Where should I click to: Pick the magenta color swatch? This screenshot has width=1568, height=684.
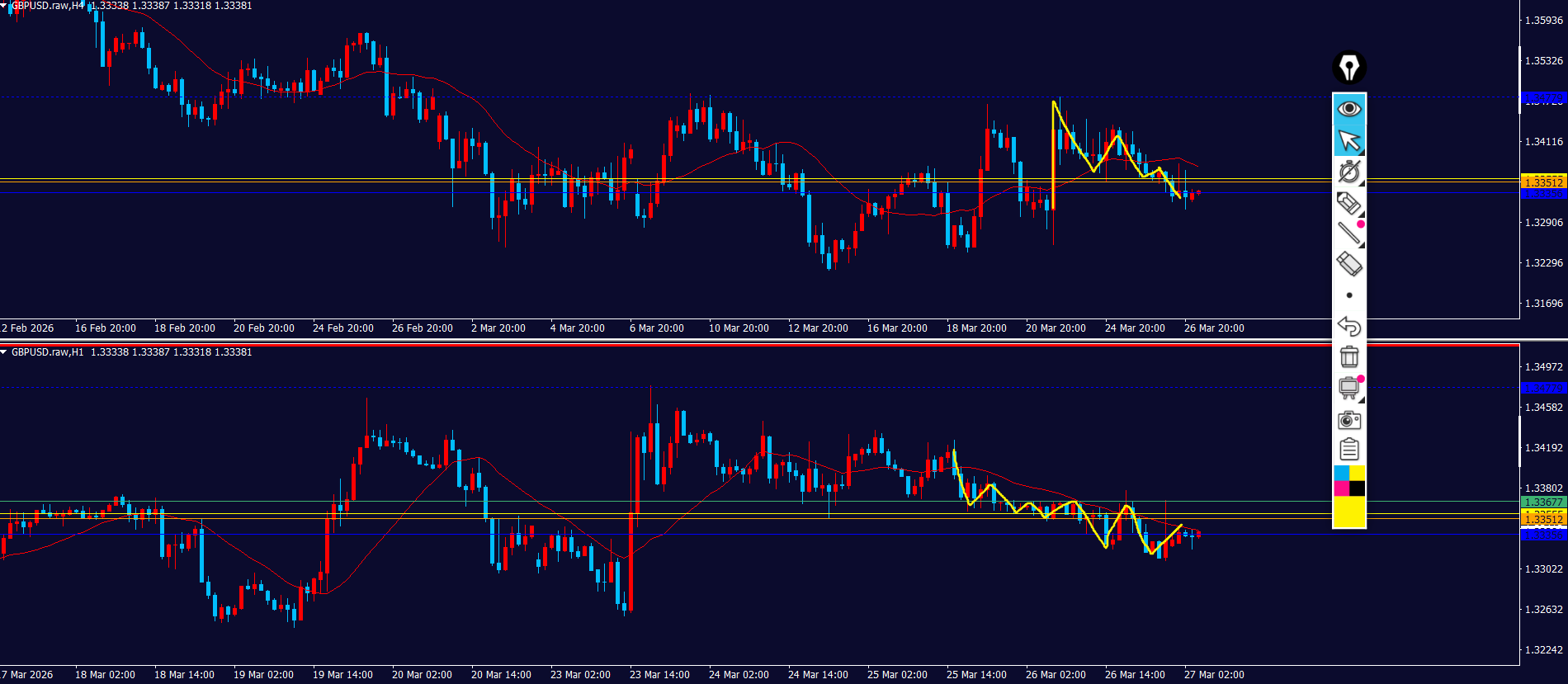point(1341,488)
